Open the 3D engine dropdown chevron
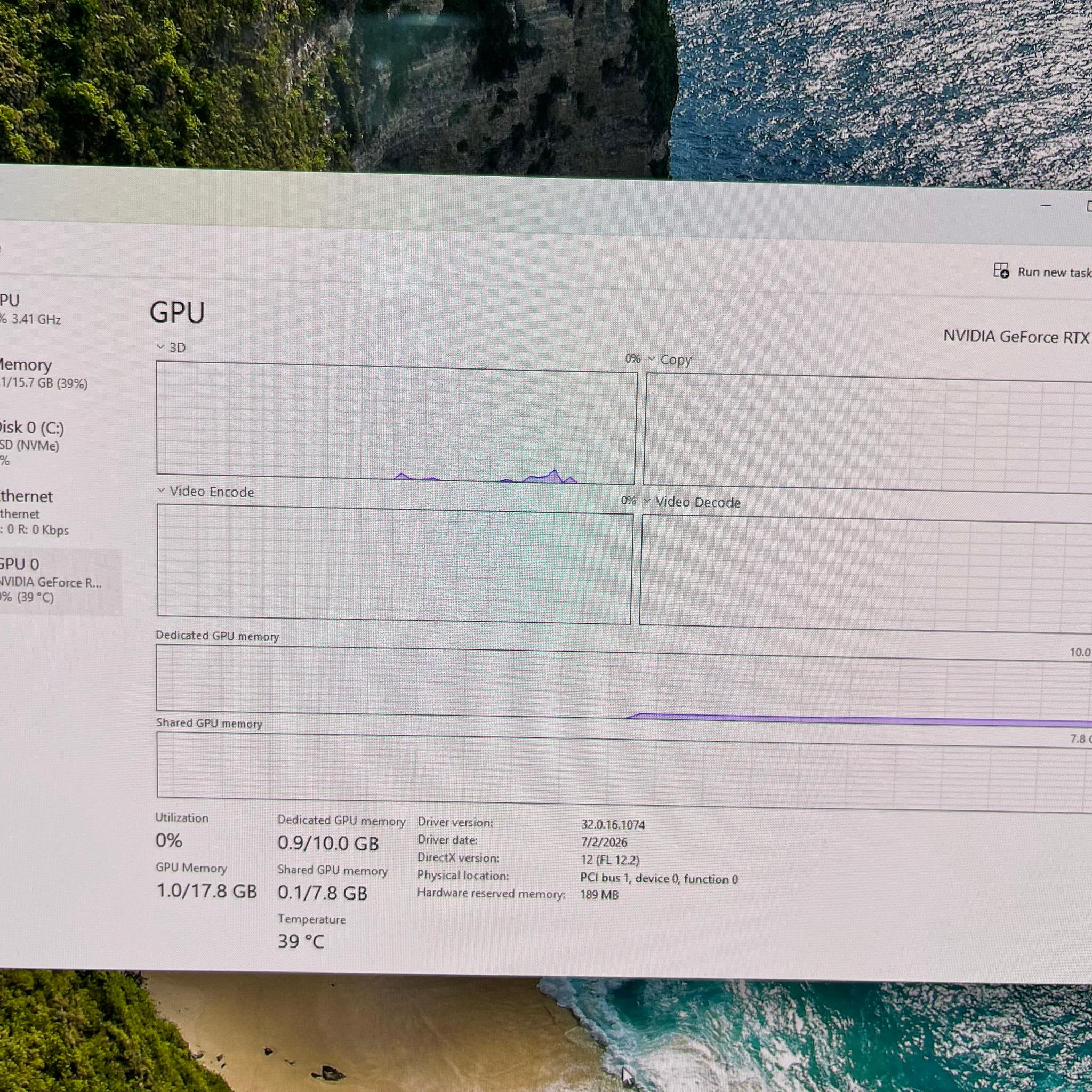This screenshot has height=1092, width=1092. [160, 347]
